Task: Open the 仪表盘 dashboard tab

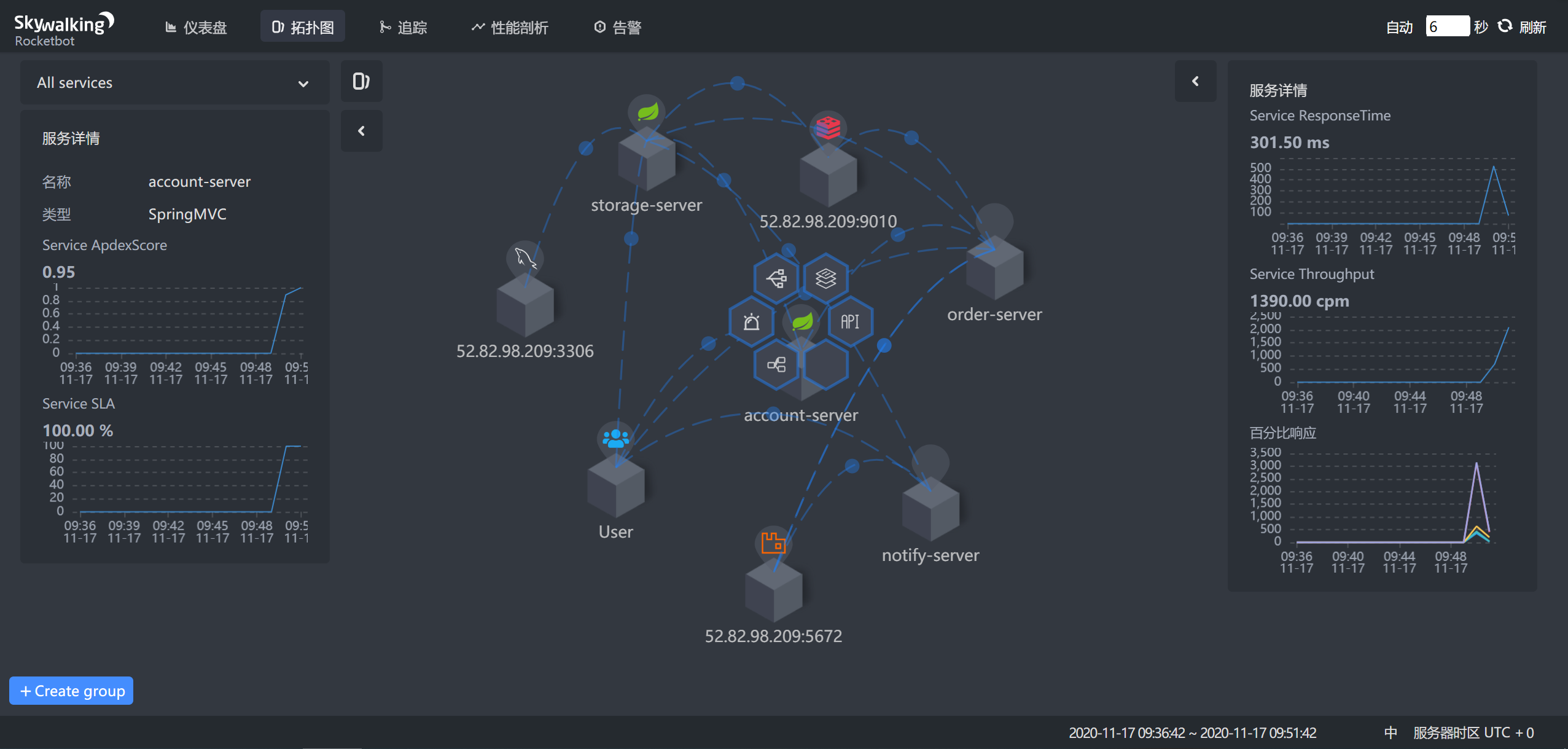Action: pos(197,27)
